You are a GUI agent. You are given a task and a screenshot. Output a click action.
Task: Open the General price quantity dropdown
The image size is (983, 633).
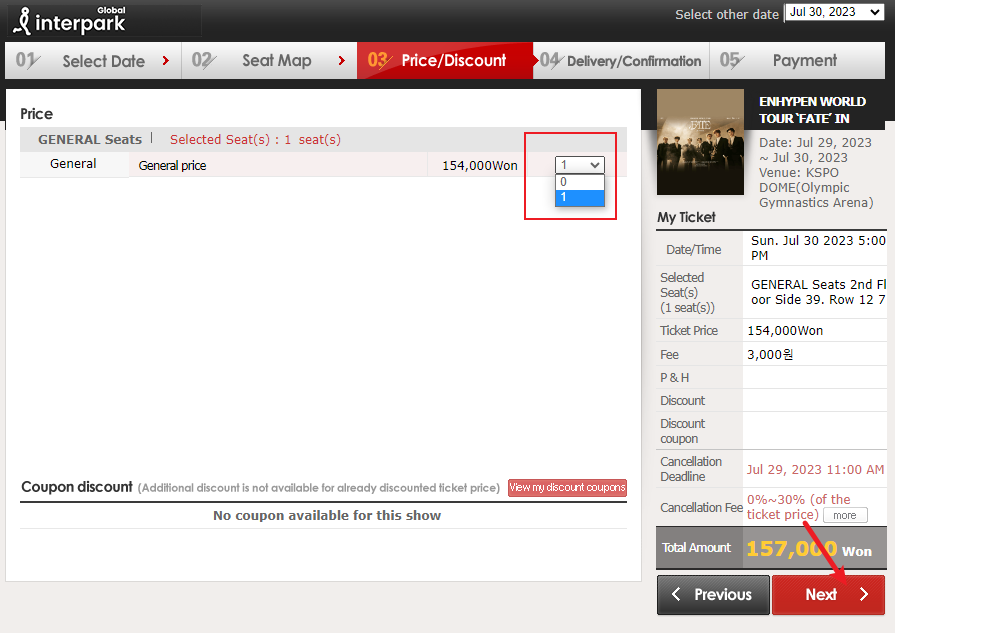580,165
